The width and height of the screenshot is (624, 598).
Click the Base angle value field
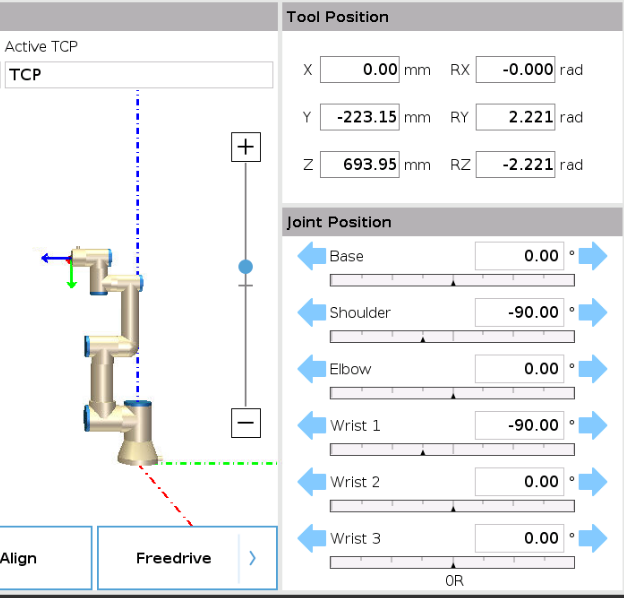[519, 256]
